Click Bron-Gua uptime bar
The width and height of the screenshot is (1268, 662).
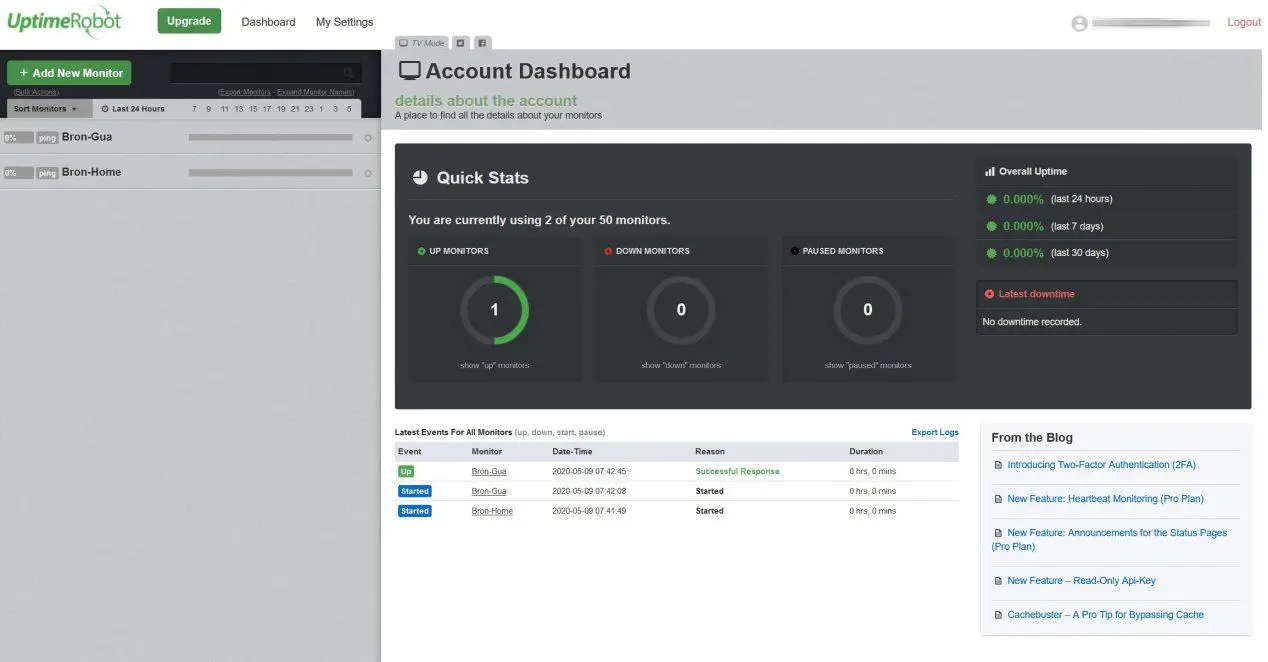(270, 138)
